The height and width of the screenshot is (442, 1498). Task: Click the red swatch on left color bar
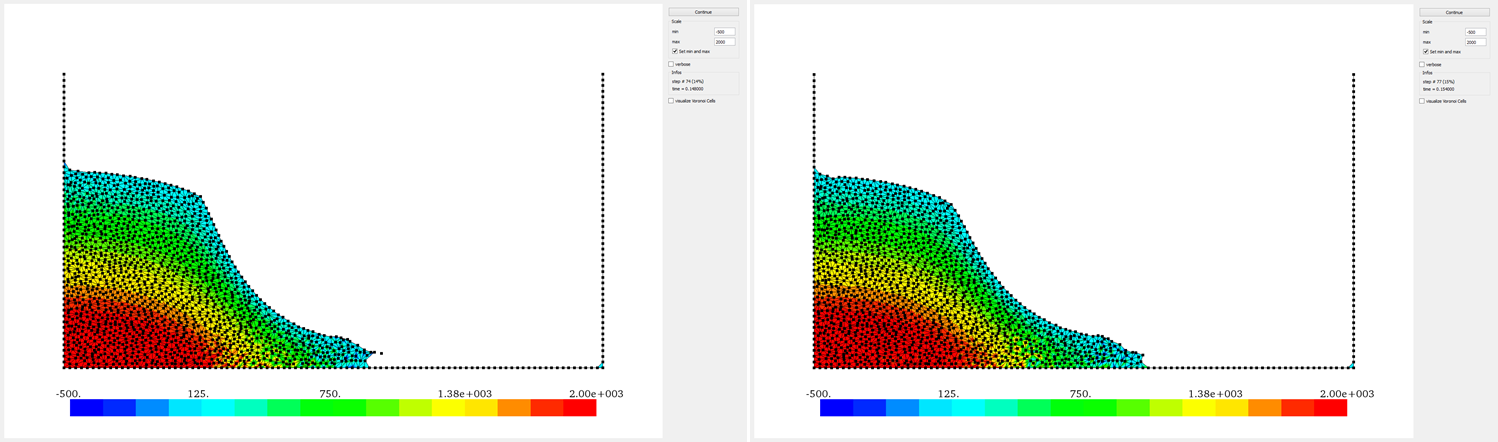pos(579,408)
